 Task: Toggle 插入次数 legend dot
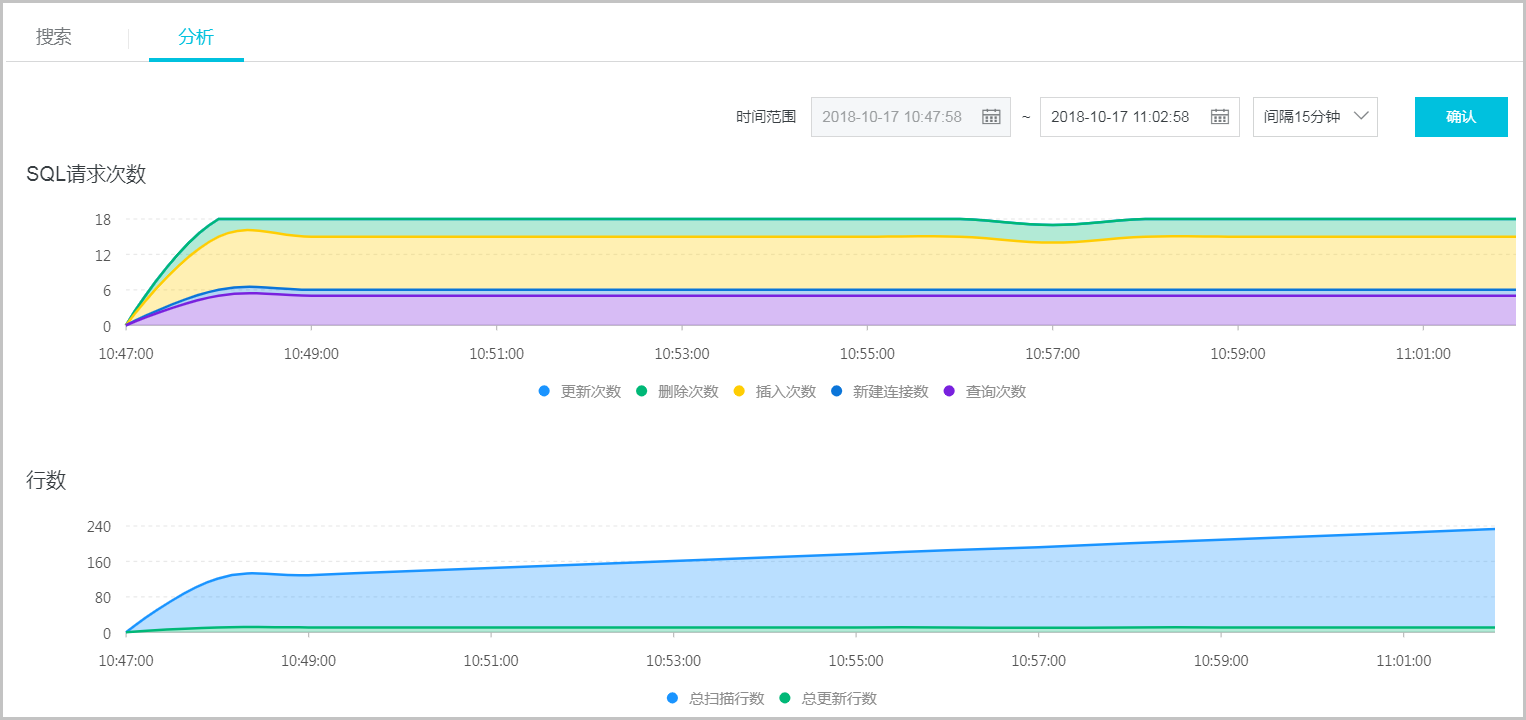739,391
